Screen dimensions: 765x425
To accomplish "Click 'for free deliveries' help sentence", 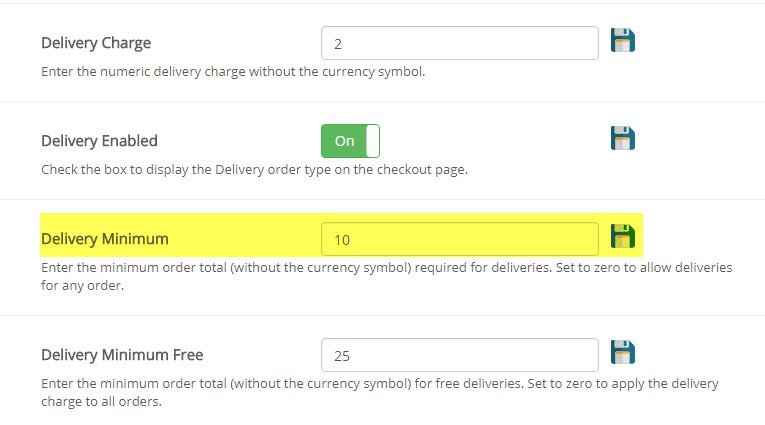I will 380,384.
